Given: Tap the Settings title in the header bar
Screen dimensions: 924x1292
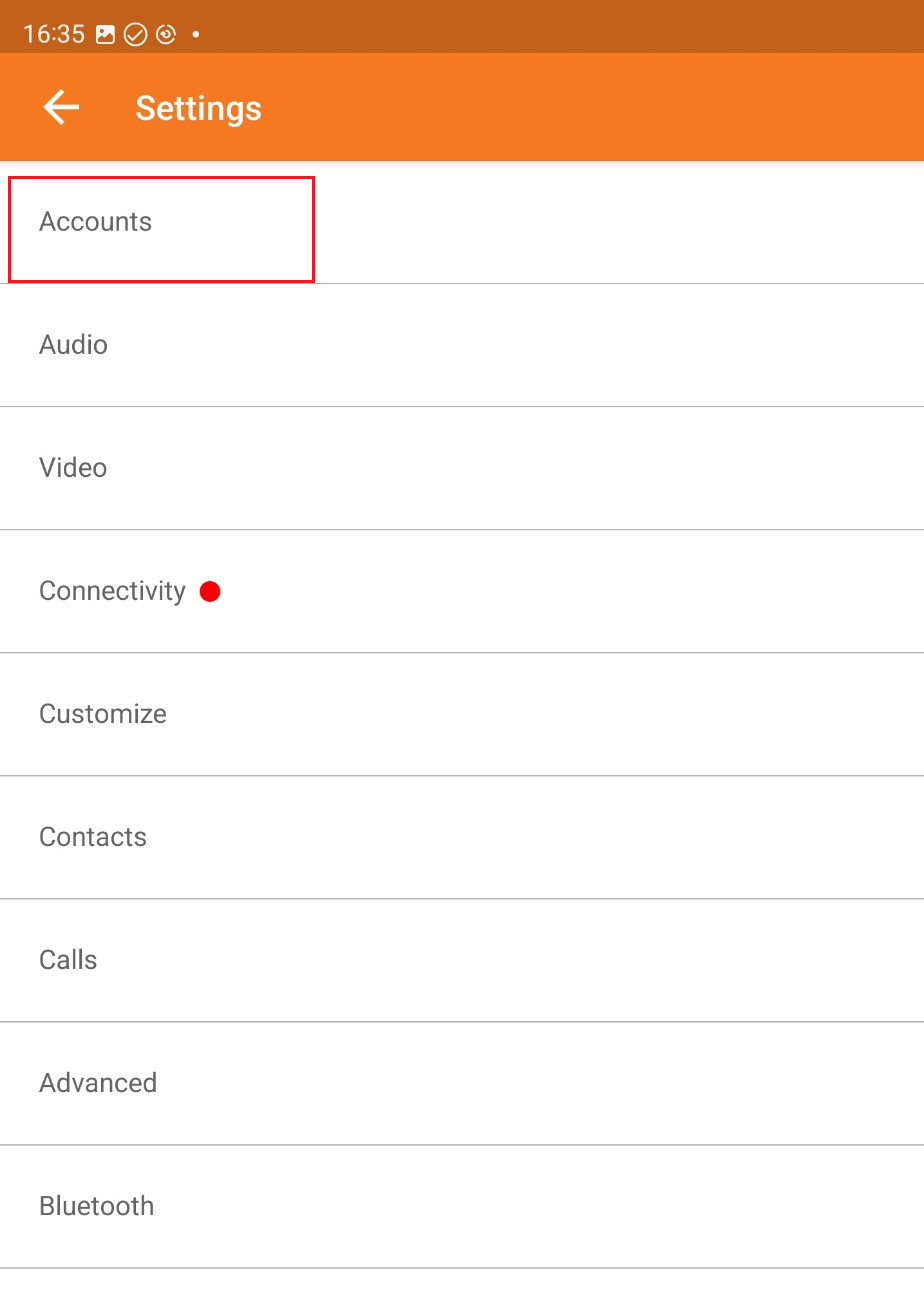Looking at the screenshot, I should [x=198, y=107].
